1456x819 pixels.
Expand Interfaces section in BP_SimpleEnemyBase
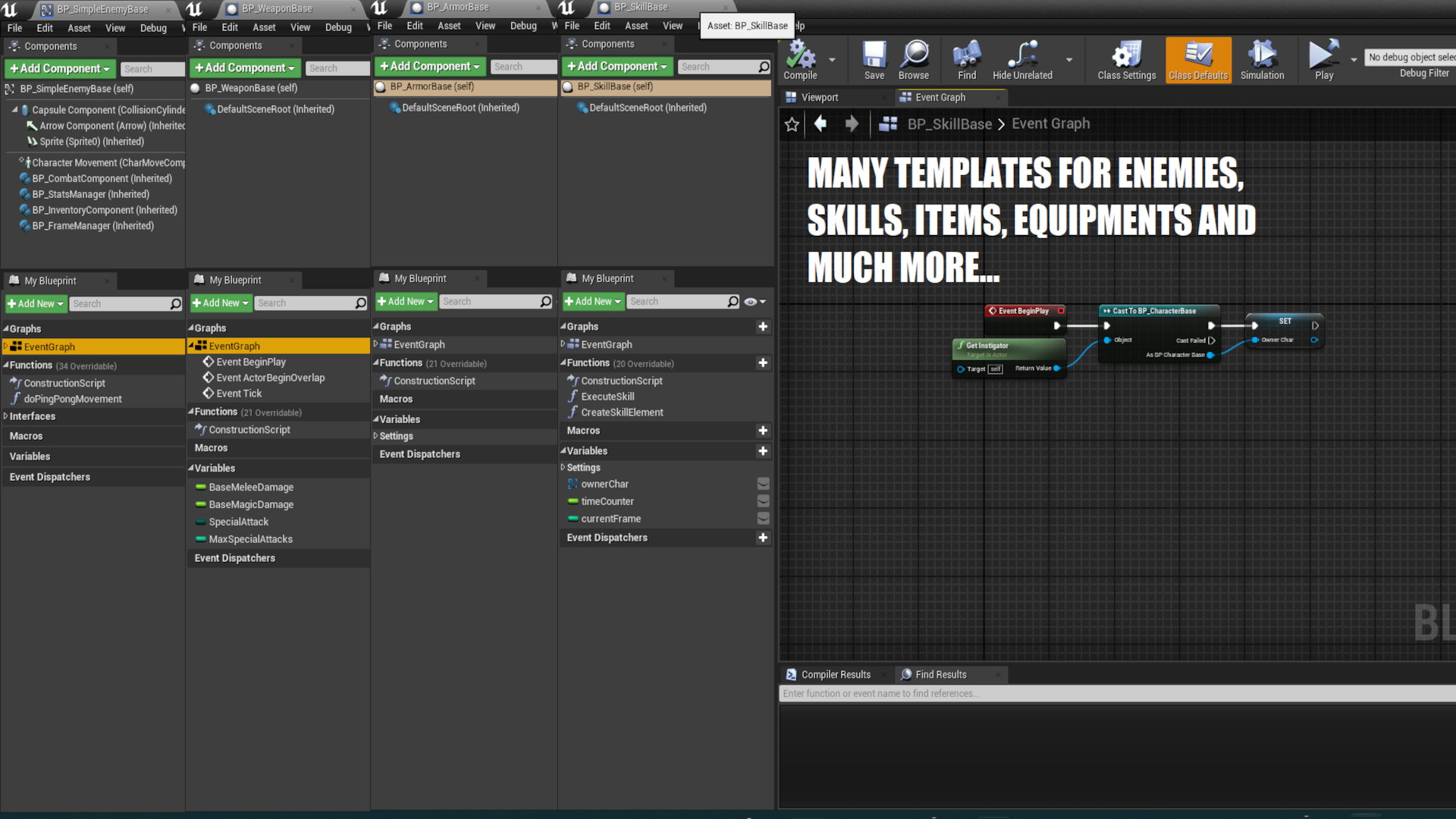pos(6,416)
